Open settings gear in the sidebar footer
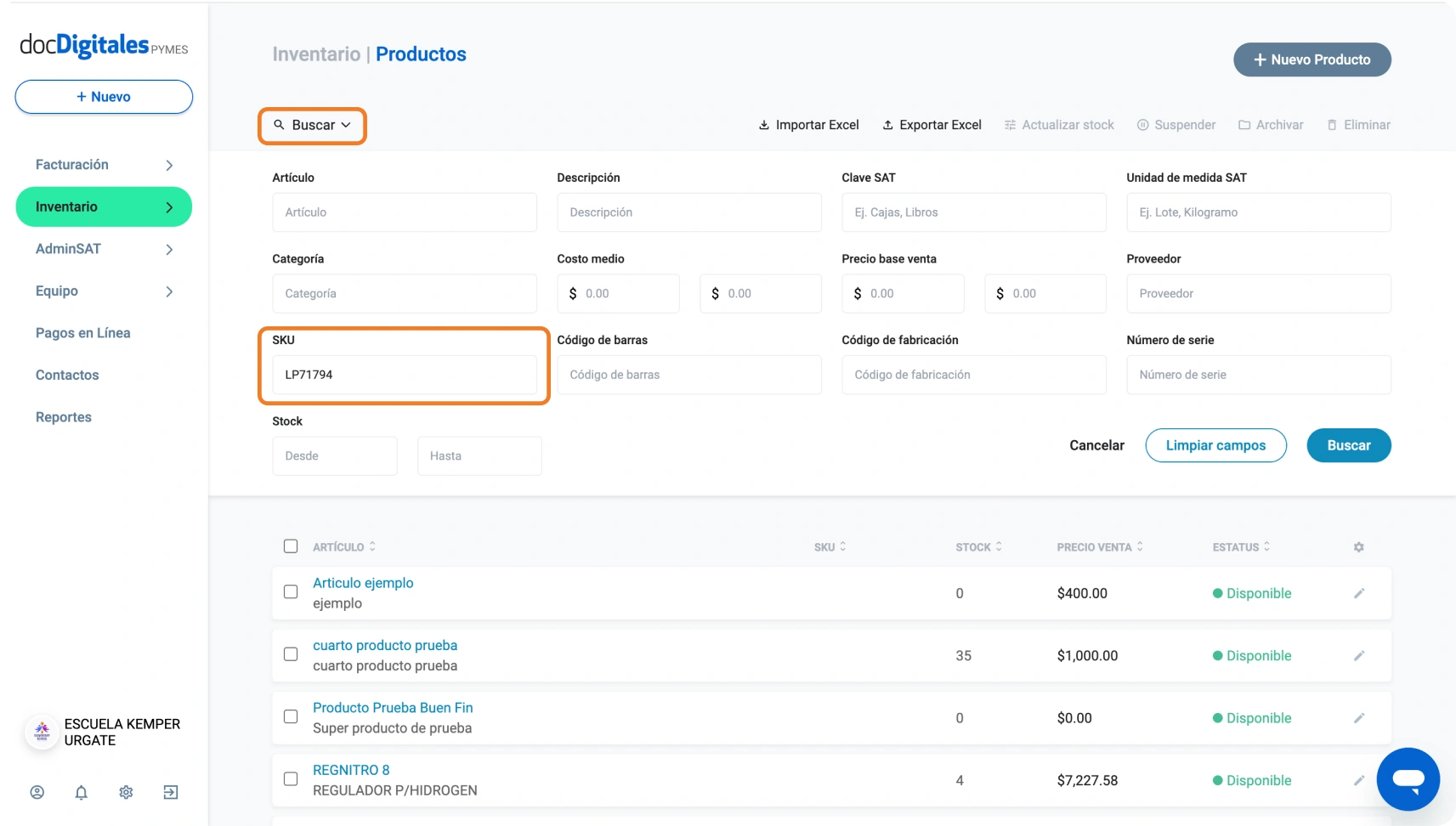1456x826 pixels. 126,792
